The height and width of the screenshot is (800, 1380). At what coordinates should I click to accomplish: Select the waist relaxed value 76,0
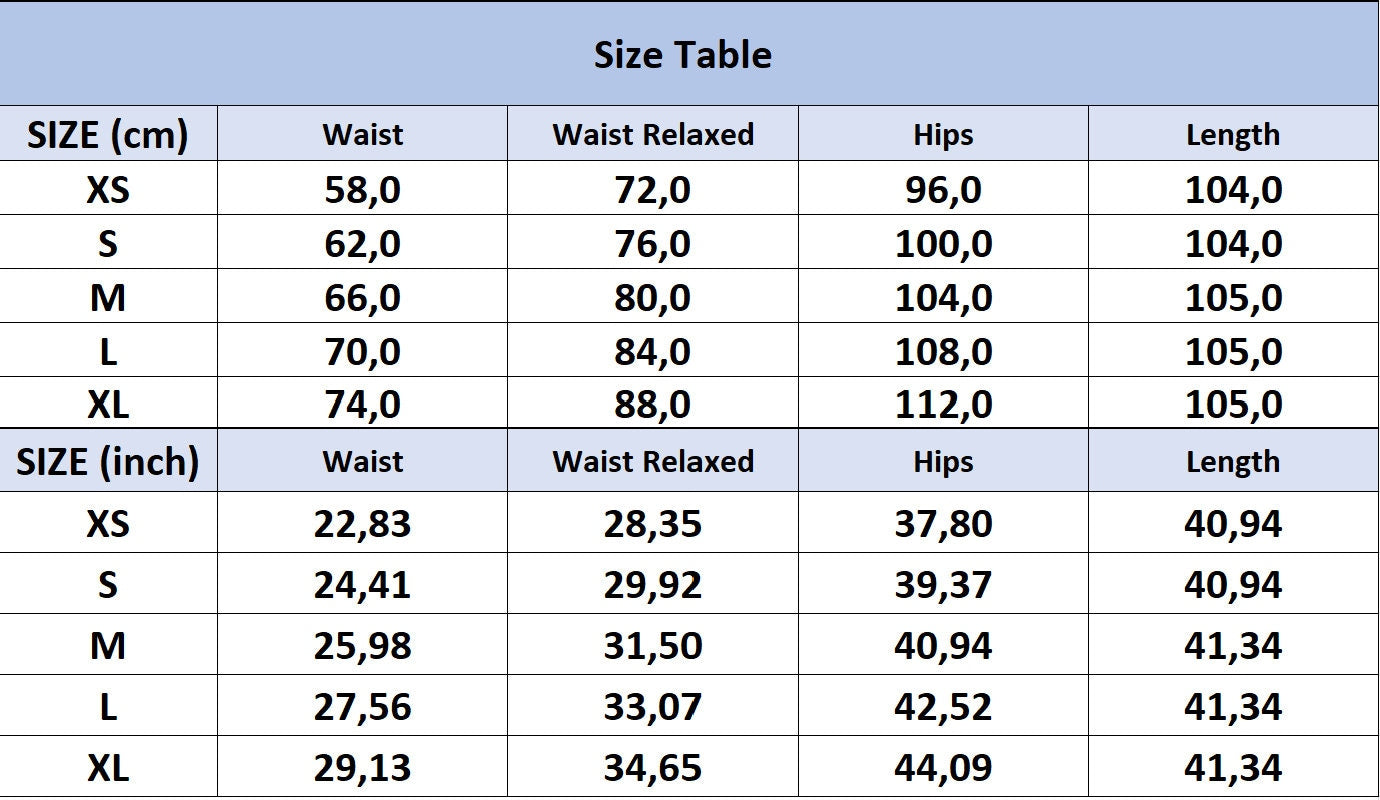(x=653, y=243)
